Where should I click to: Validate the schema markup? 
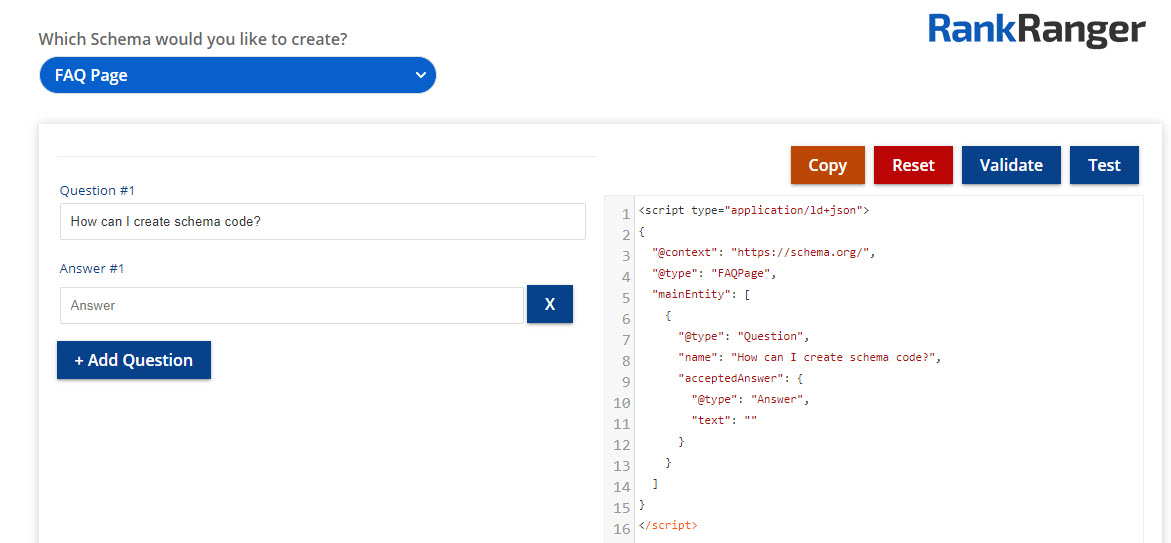[1010, 165]
